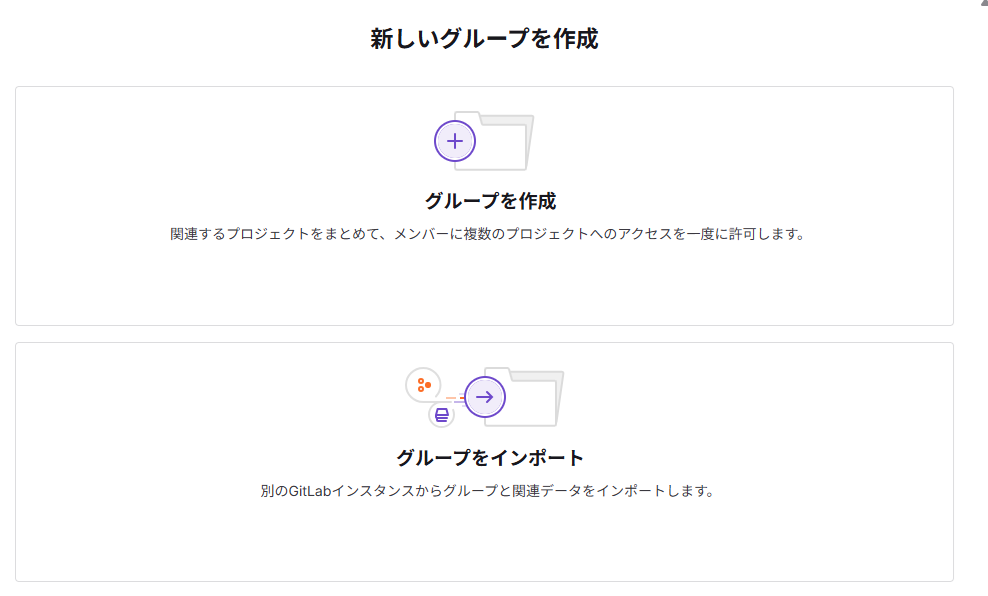Open the グループをインポート card heading
This screenshot has height=596, width=988.
tap(490, 458)
